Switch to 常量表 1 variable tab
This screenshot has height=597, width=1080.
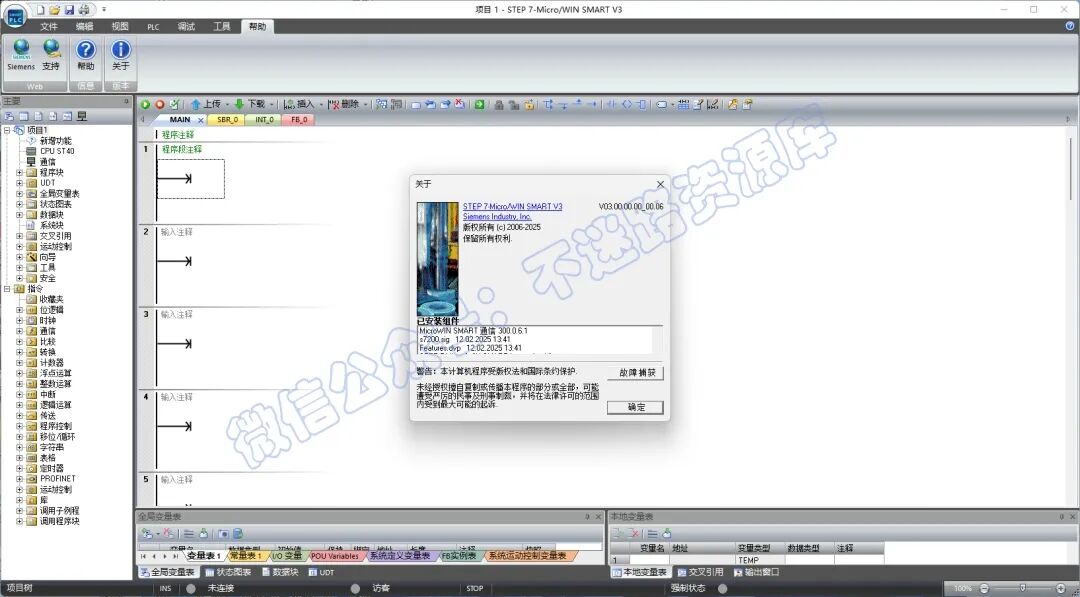[245, 556]
